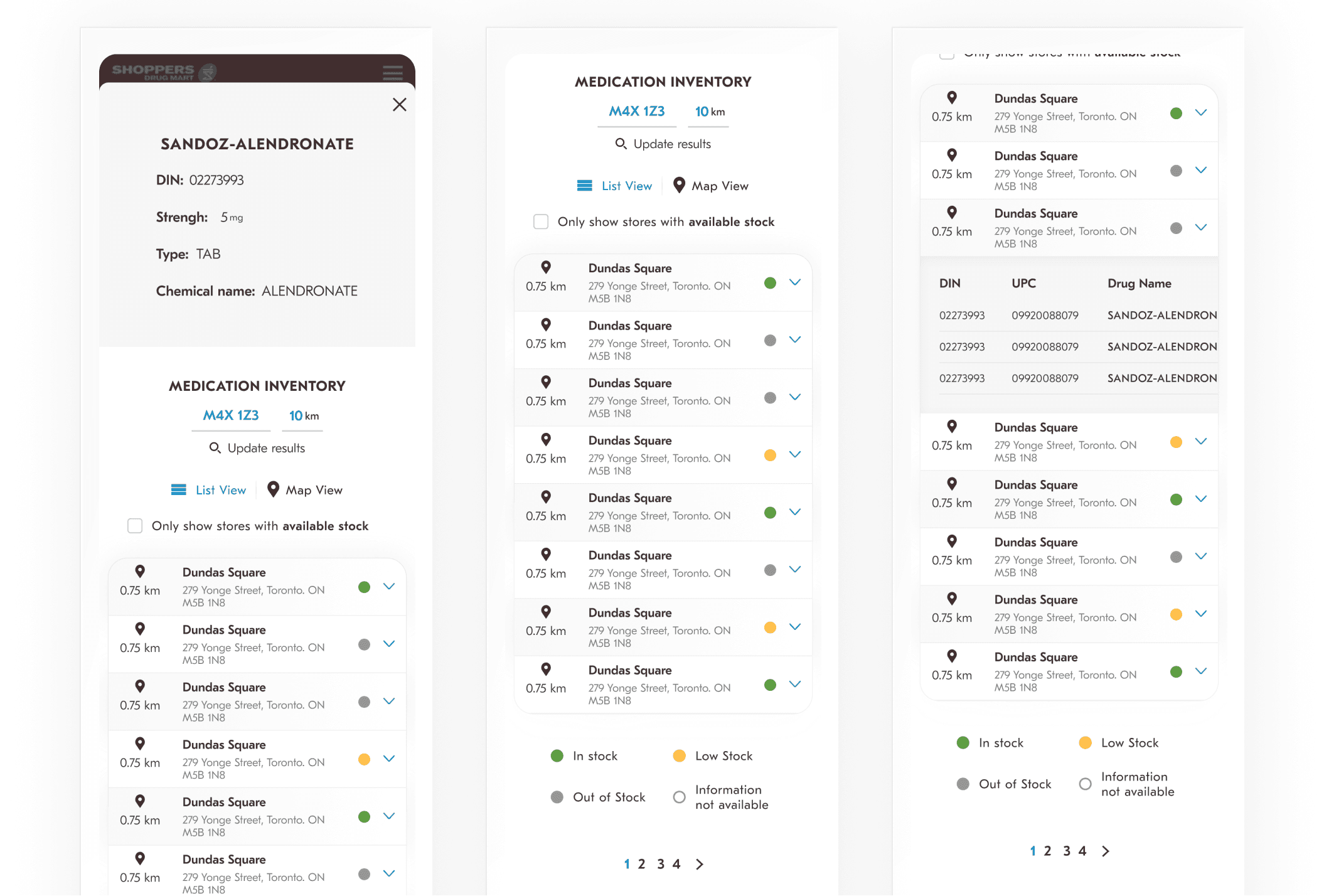This screenshot has height=896, width=1324.
Task: Expand the first Dundas Square row, right panel
Action: (x=1201, y=113)
